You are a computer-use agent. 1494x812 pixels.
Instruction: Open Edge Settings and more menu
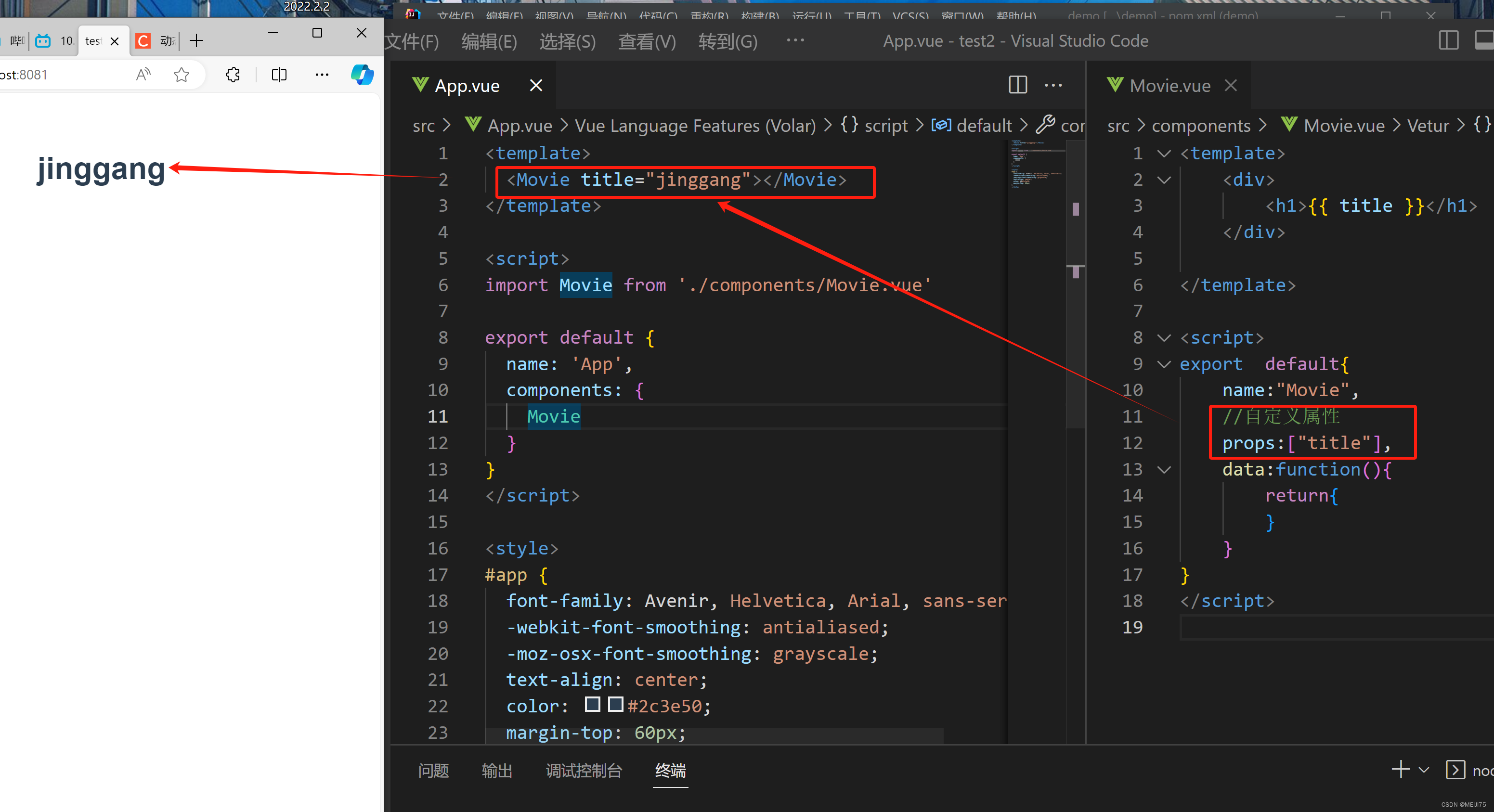pyautogui.click(x=322, y=74)
